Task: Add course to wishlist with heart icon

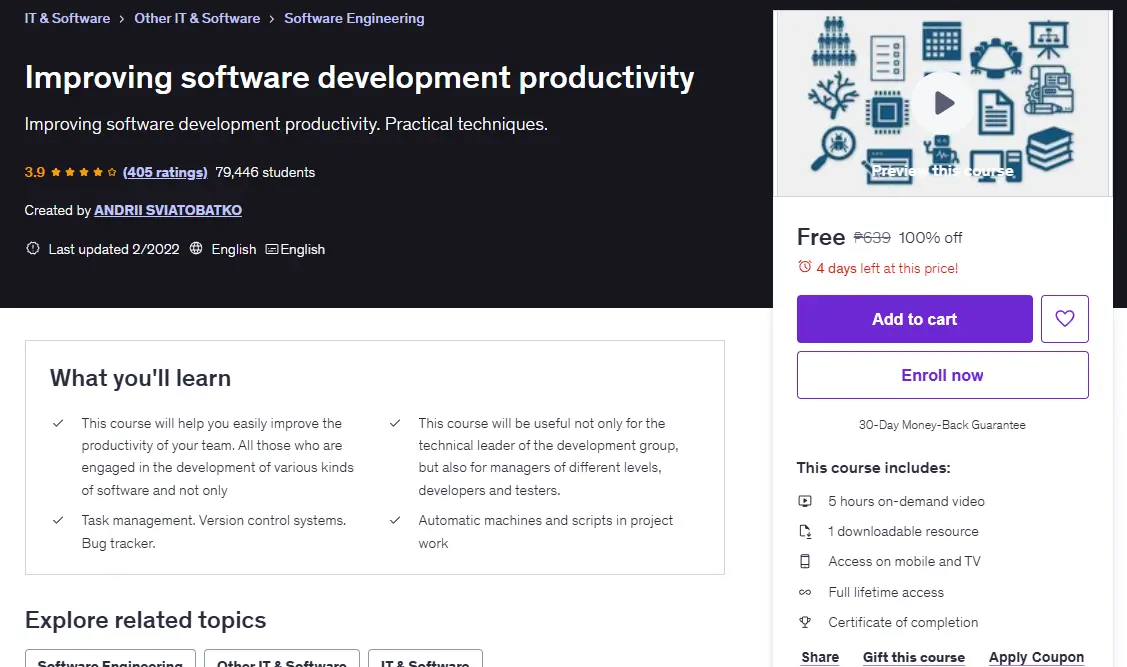Action: [x=1064, y=318]
